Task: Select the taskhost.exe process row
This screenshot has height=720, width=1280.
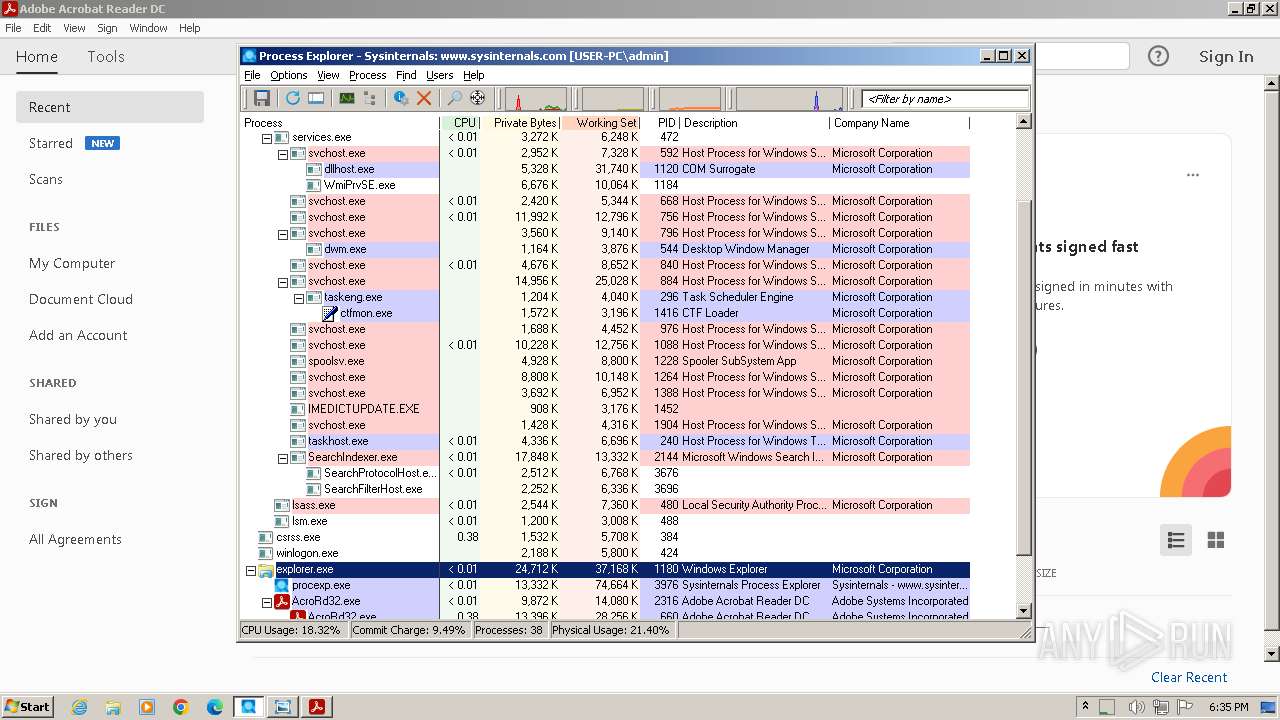Action: click(605, 441)
